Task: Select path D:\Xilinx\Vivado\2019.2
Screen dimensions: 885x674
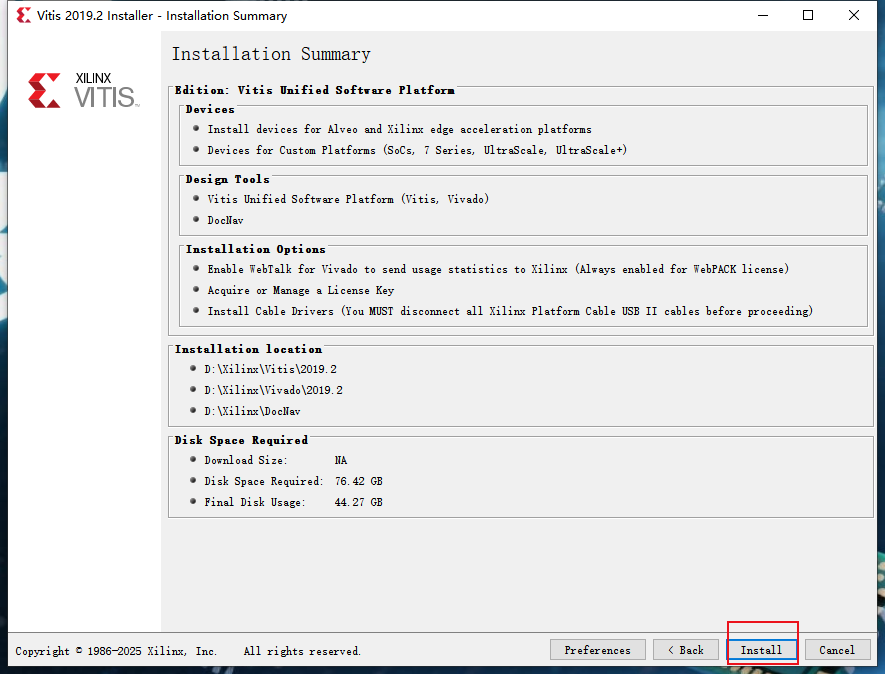Action: pyautogui.click(x=273, y=390)
